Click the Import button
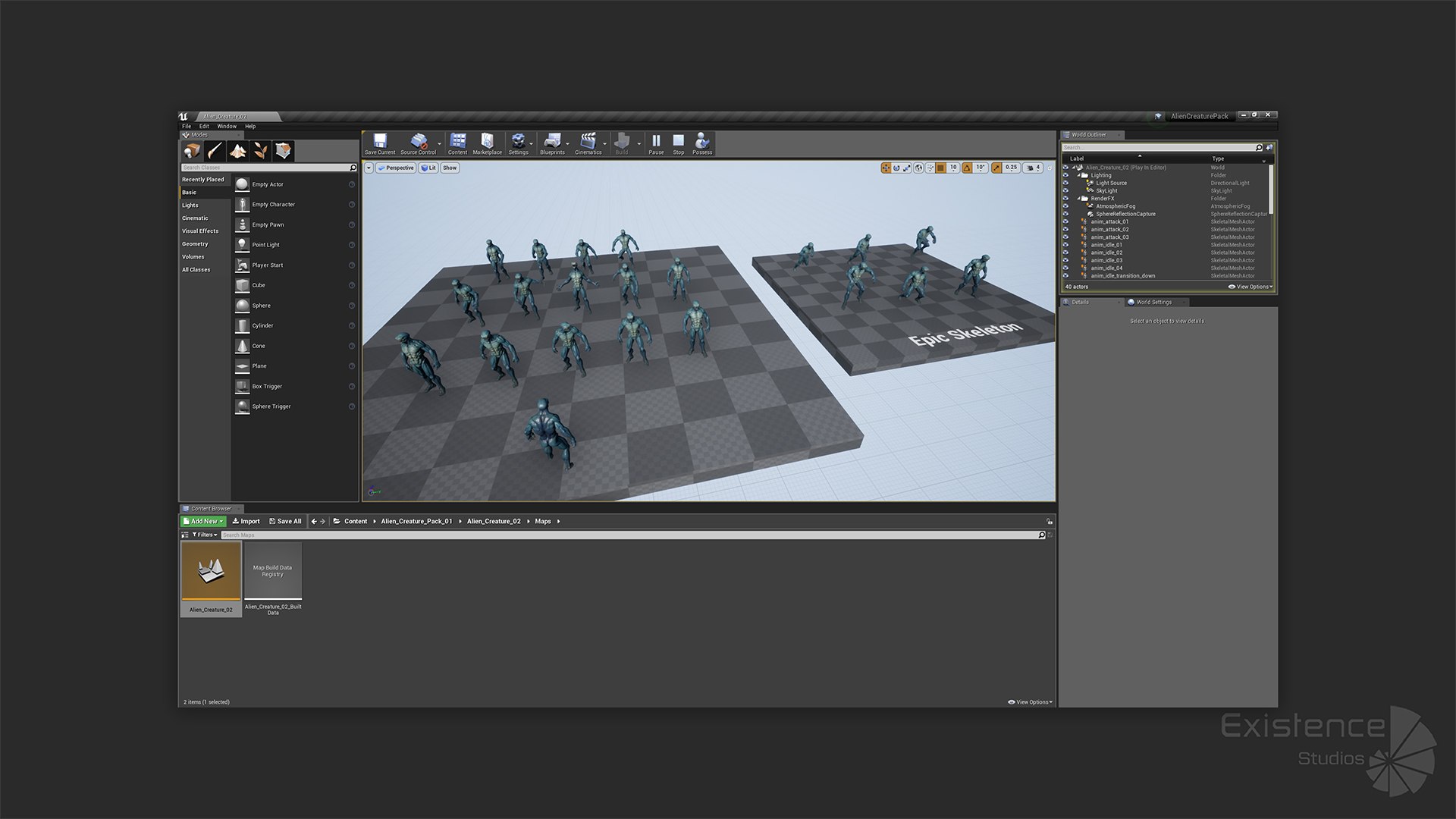The height and width of the screenshot is (819, 1456). (246, 521)
